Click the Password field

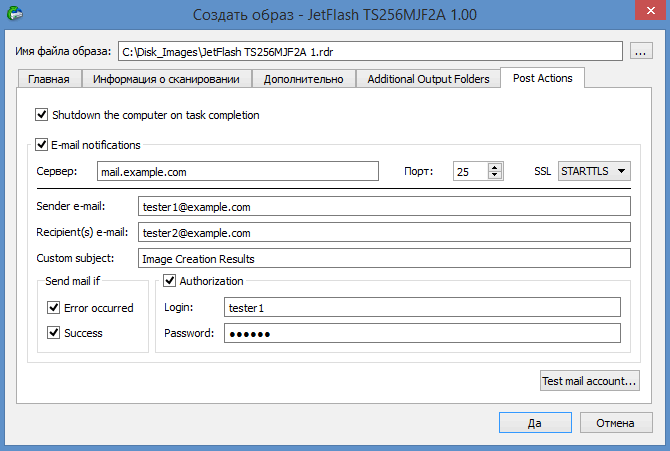click(x=422, y=333)
